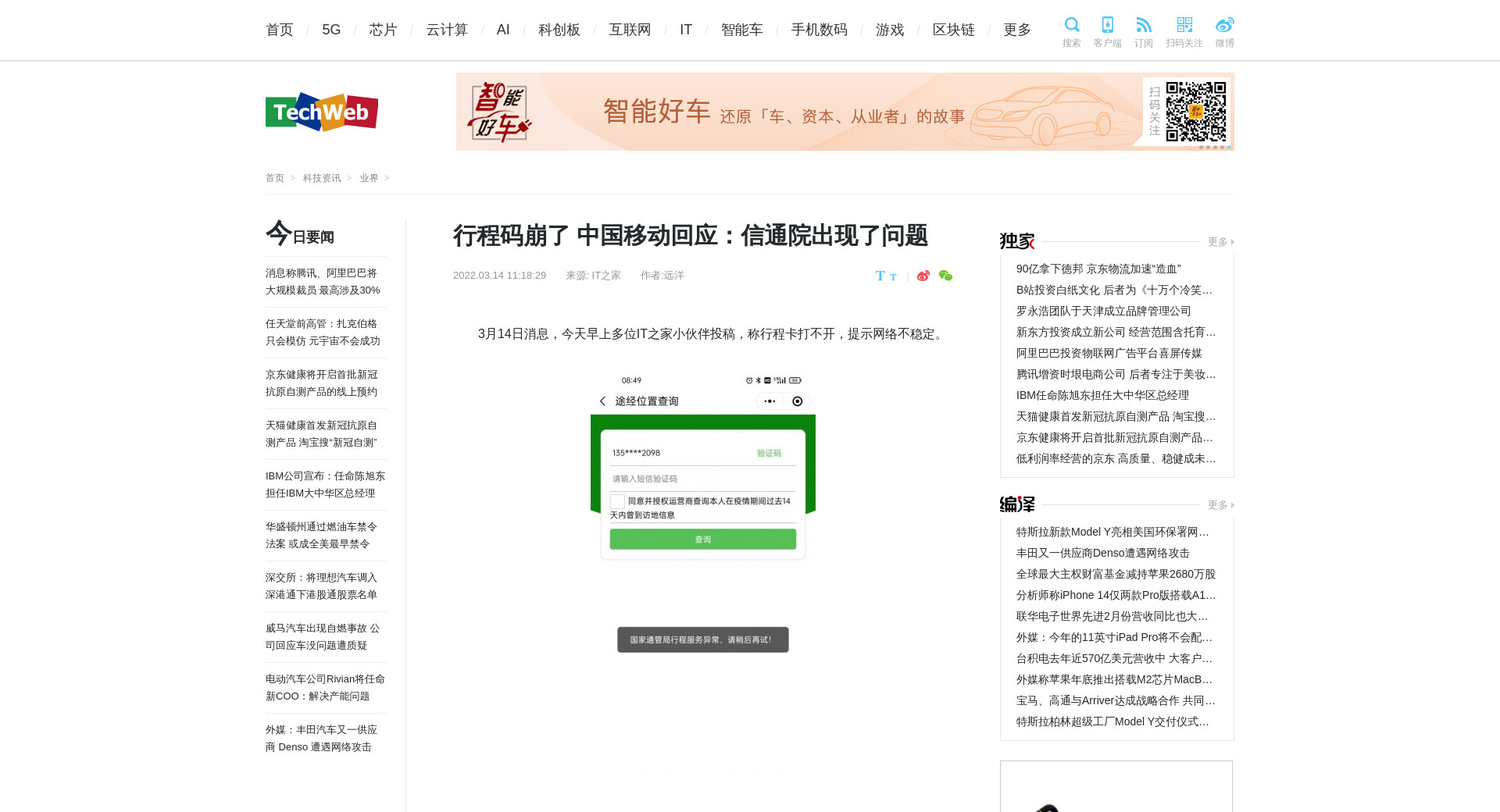The width and height of the screenshot is (1500, 812).
Task: Increase font size with large T
Action: click(880, 276)
